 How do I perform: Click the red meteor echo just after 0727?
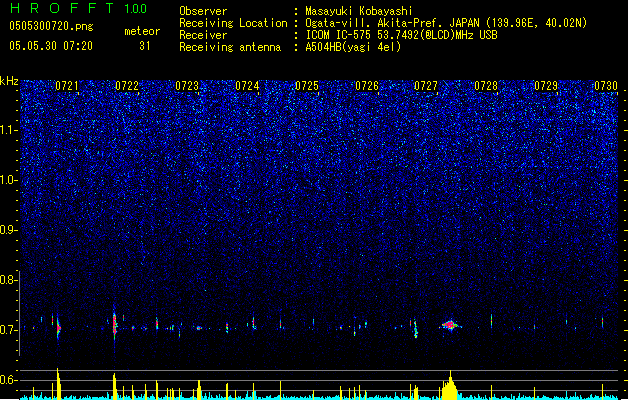450,325
